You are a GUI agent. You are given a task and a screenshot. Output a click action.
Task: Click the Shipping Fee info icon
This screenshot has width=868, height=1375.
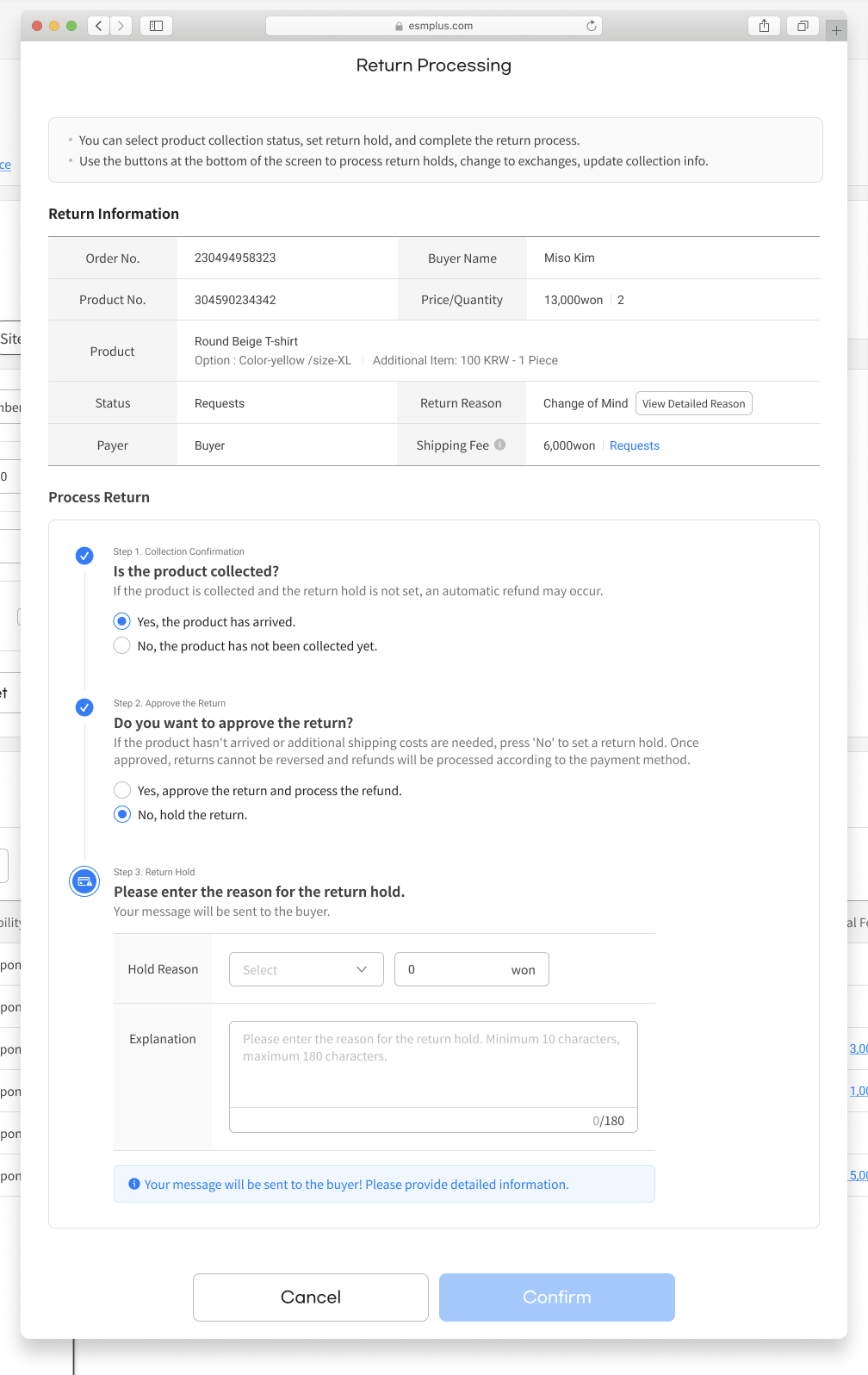click(x=500, y=445)
